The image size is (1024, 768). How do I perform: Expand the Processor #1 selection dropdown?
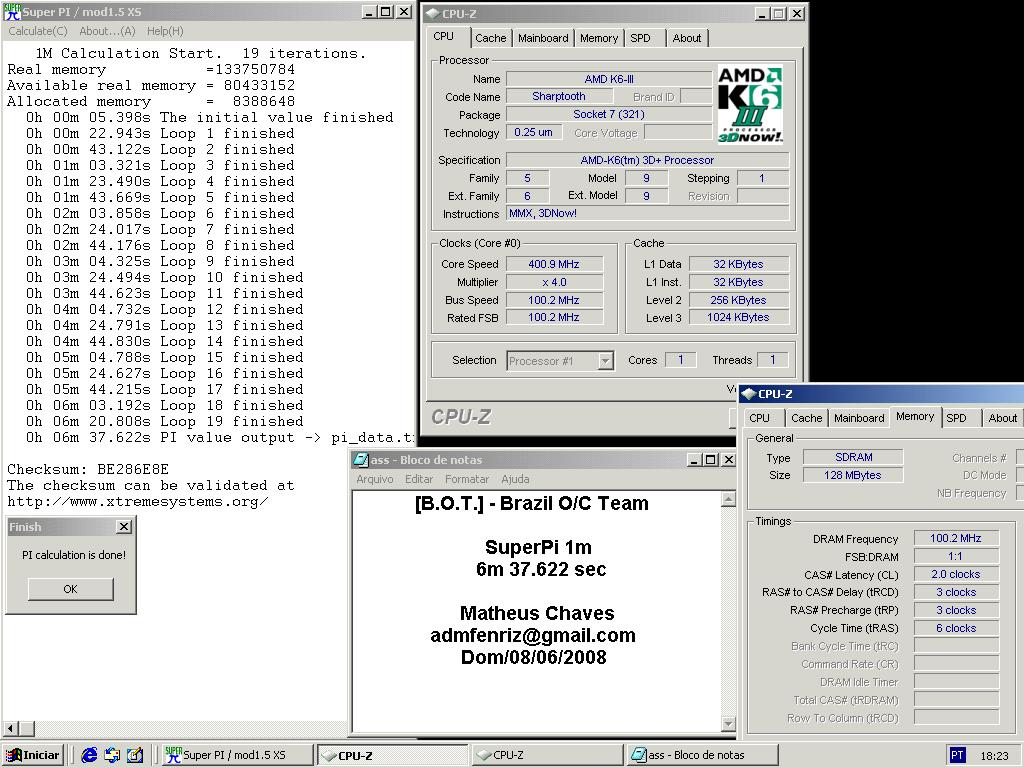(605, 360)
